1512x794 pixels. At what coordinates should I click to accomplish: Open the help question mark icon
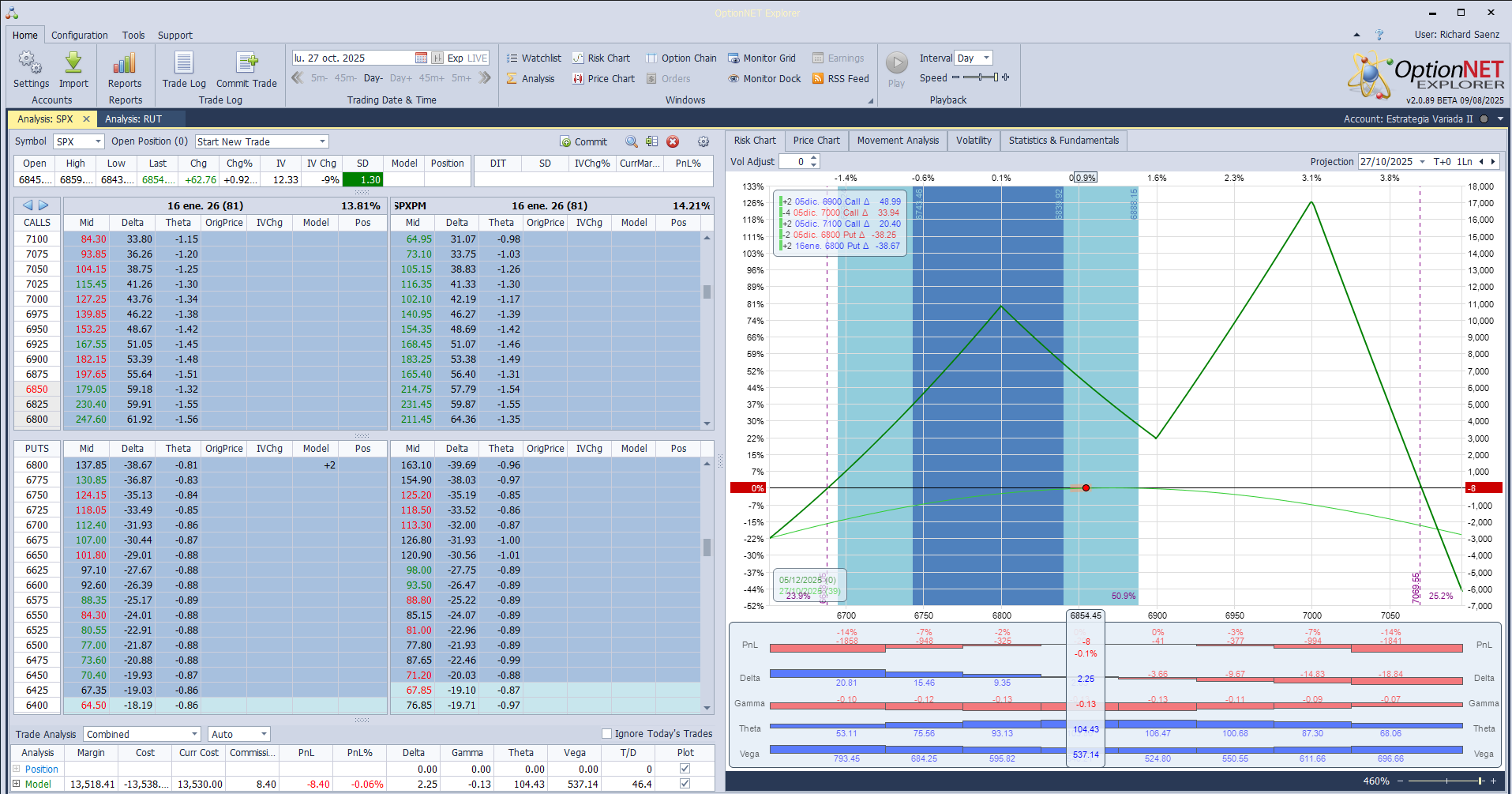(1379, 35)
